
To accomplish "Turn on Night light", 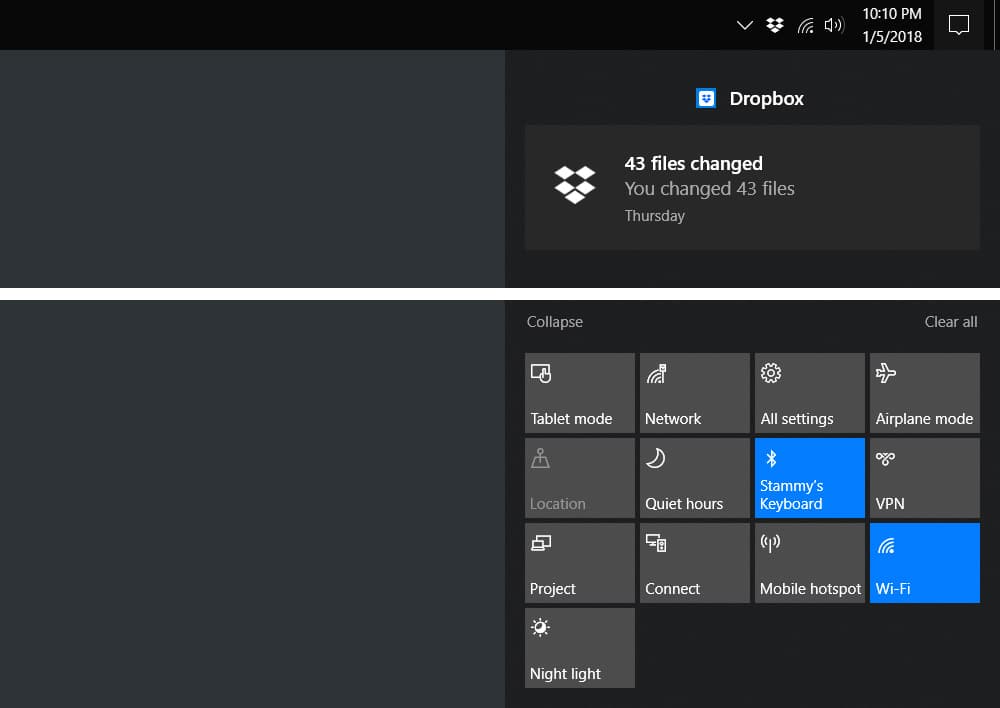I will pos(580,647).
